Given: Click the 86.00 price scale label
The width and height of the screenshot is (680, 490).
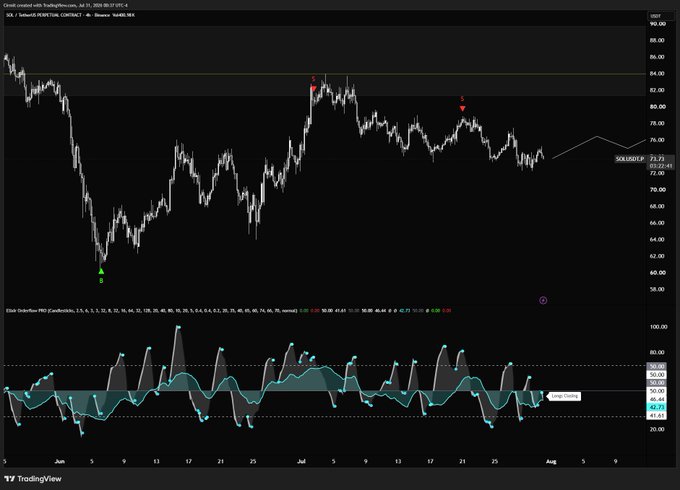Looking at the screenshot, I should pyautogui.click(x=657, y=57).
